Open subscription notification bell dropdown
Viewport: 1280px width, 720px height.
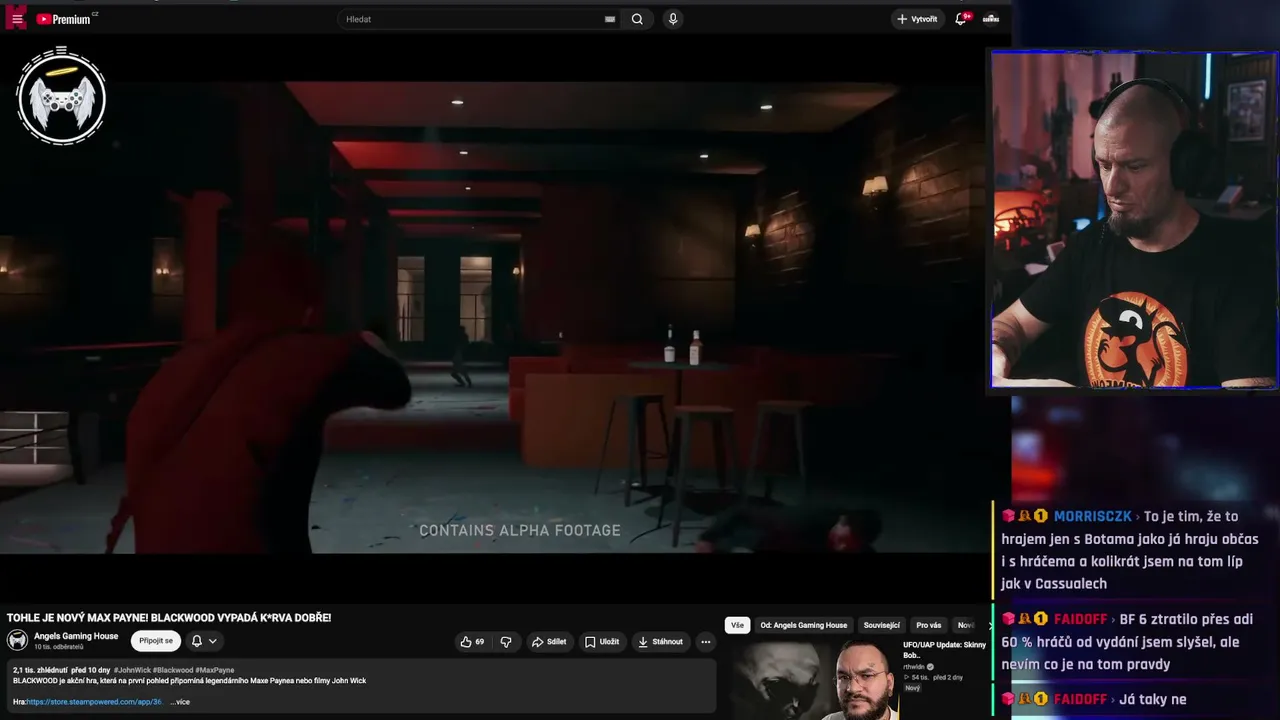click(x=204, y=641)
